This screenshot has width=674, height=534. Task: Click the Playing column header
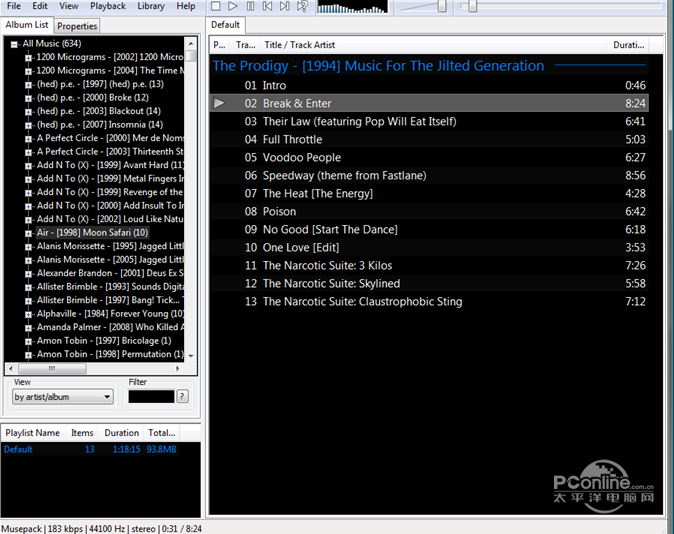[220, 45]
